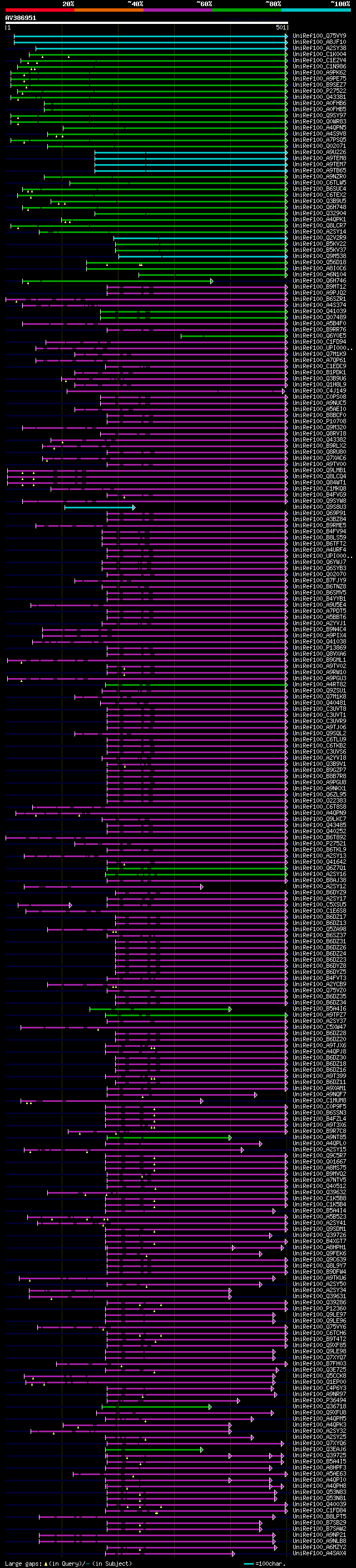Select hit label UniRef100_A9TEM8

tap(319, 159)
